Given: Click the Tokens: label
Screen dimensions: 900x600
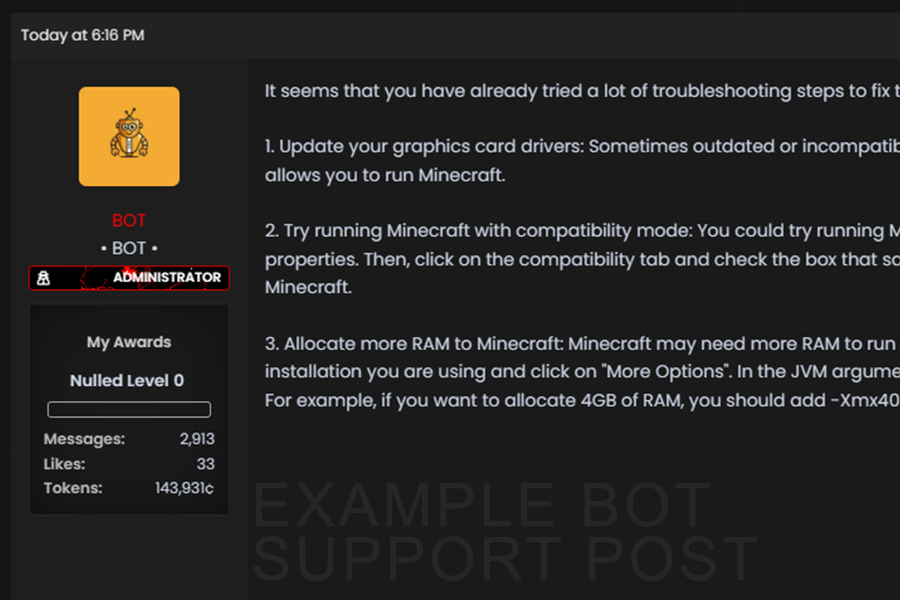Looking at the screenshot, I should (73, 488).
